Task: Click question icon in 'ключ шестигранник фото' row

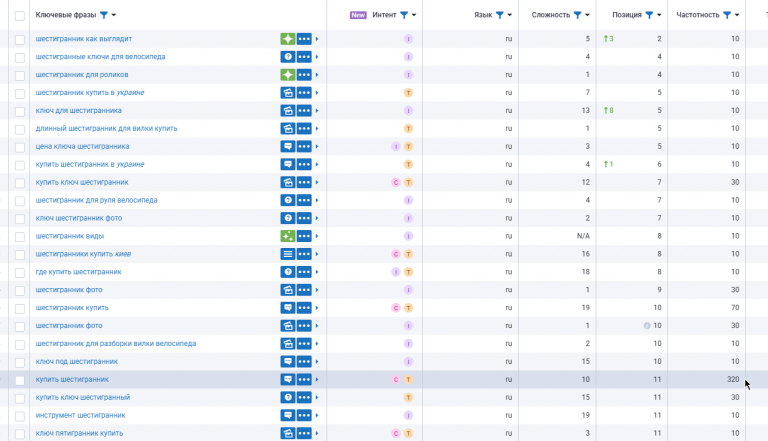Action: 288,218
